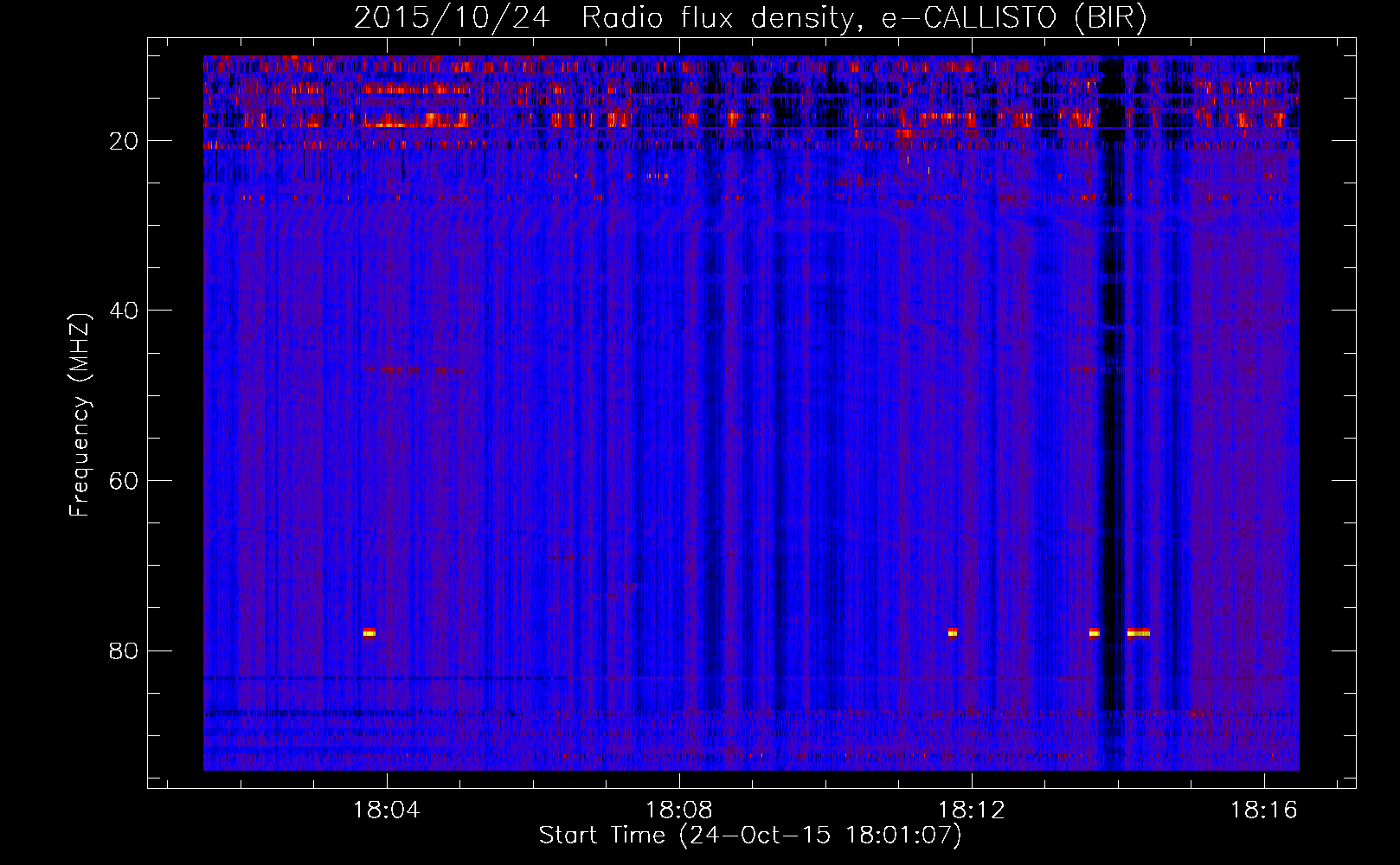Click the 18:16 time tick label
The width and height of the screenshot is (1400, 865).
1264,811
